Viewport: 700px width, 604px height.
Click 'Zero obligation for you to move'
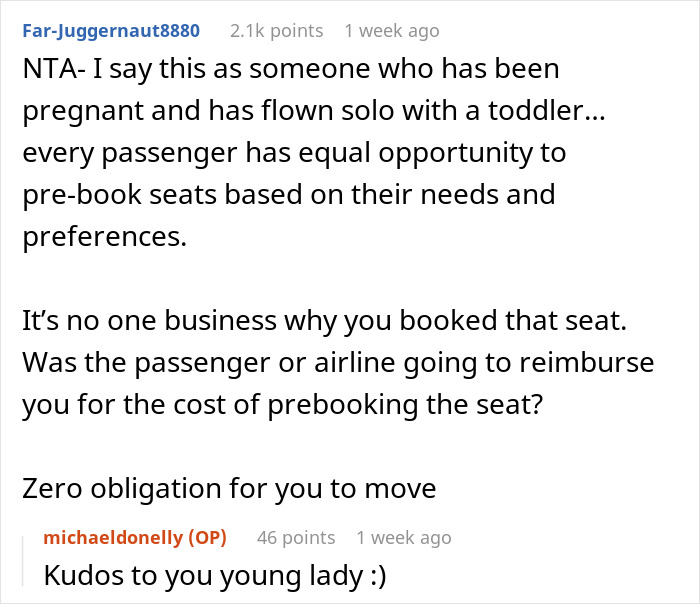pyautogui.click(x=228, y=489)
